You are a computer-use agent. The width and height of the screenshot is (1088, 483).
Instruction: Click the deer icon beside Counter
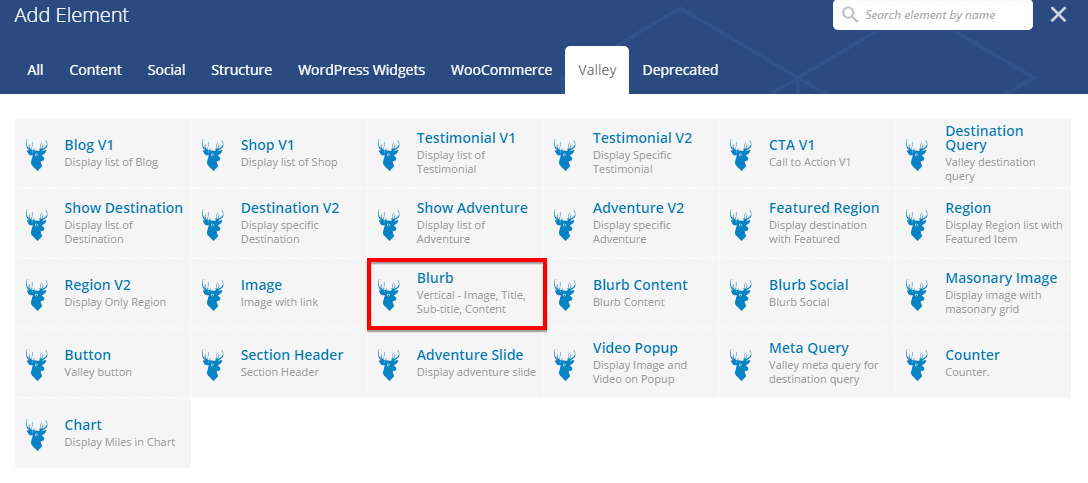[917, 364]
